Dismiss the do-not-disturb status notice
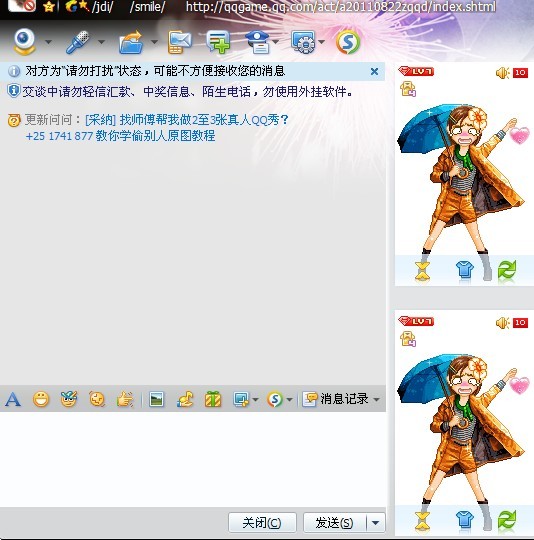The height and width of the screenshot is (540, 534). (x=374, y=71)
